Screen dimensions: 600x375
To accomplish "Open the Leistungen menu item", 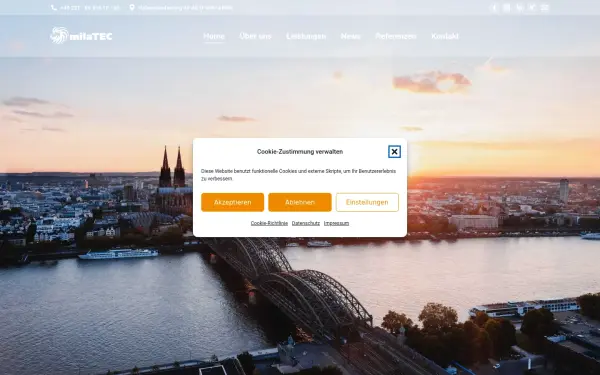I will tap(306, 36).
